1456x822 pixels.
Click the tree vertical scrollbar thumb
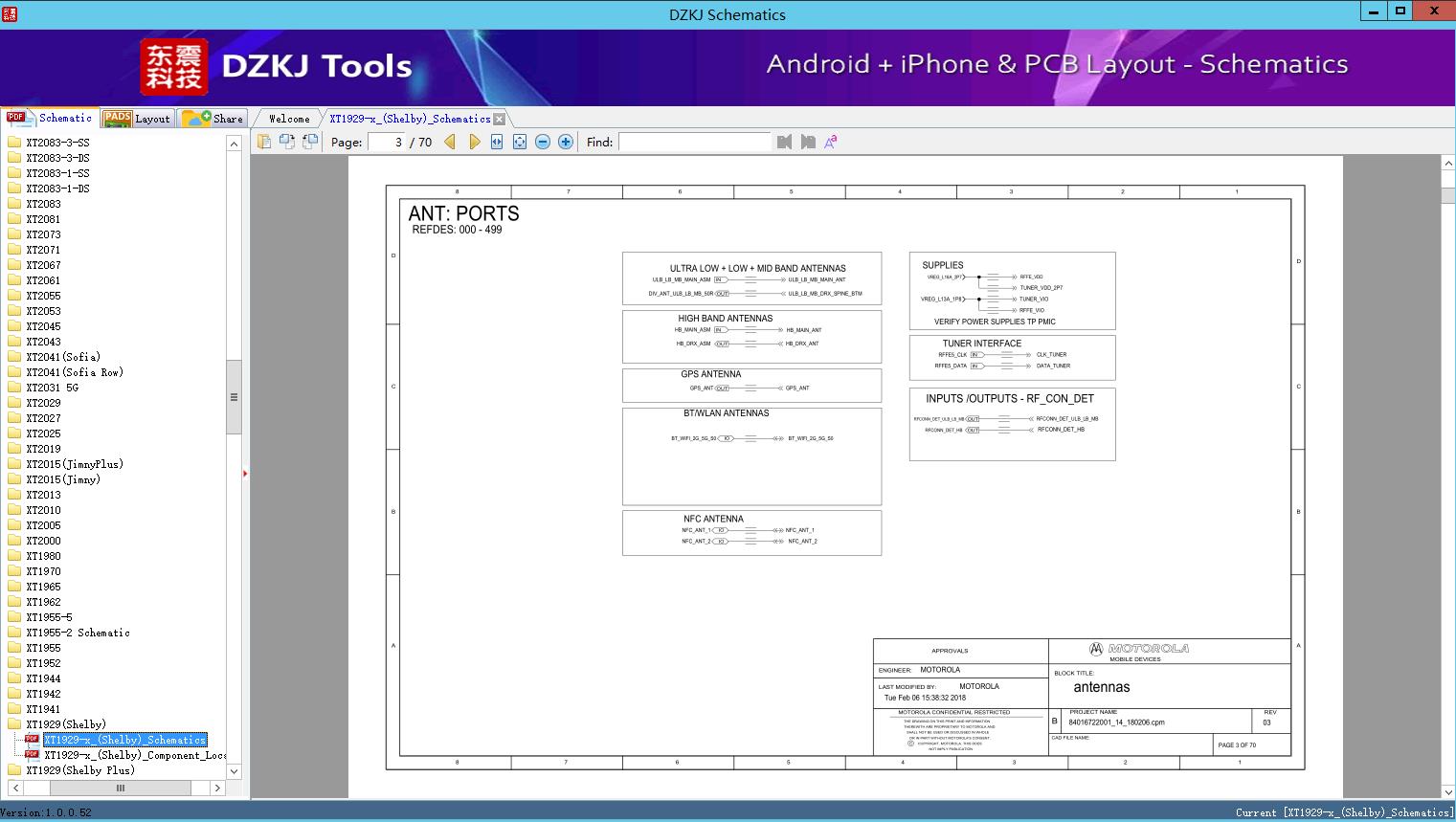pos(234,397)
